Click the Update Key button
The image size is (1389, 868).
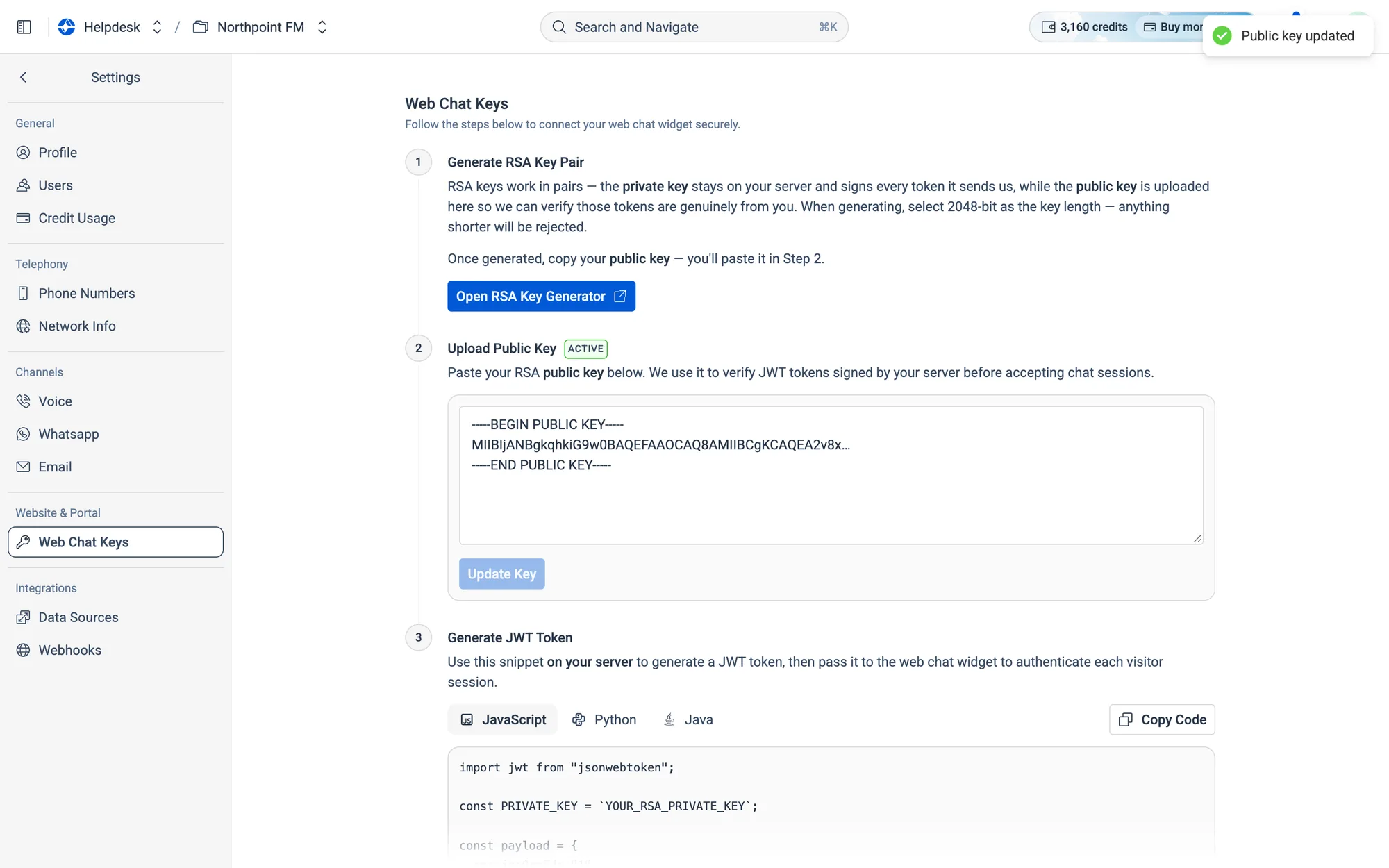(501, 574)
